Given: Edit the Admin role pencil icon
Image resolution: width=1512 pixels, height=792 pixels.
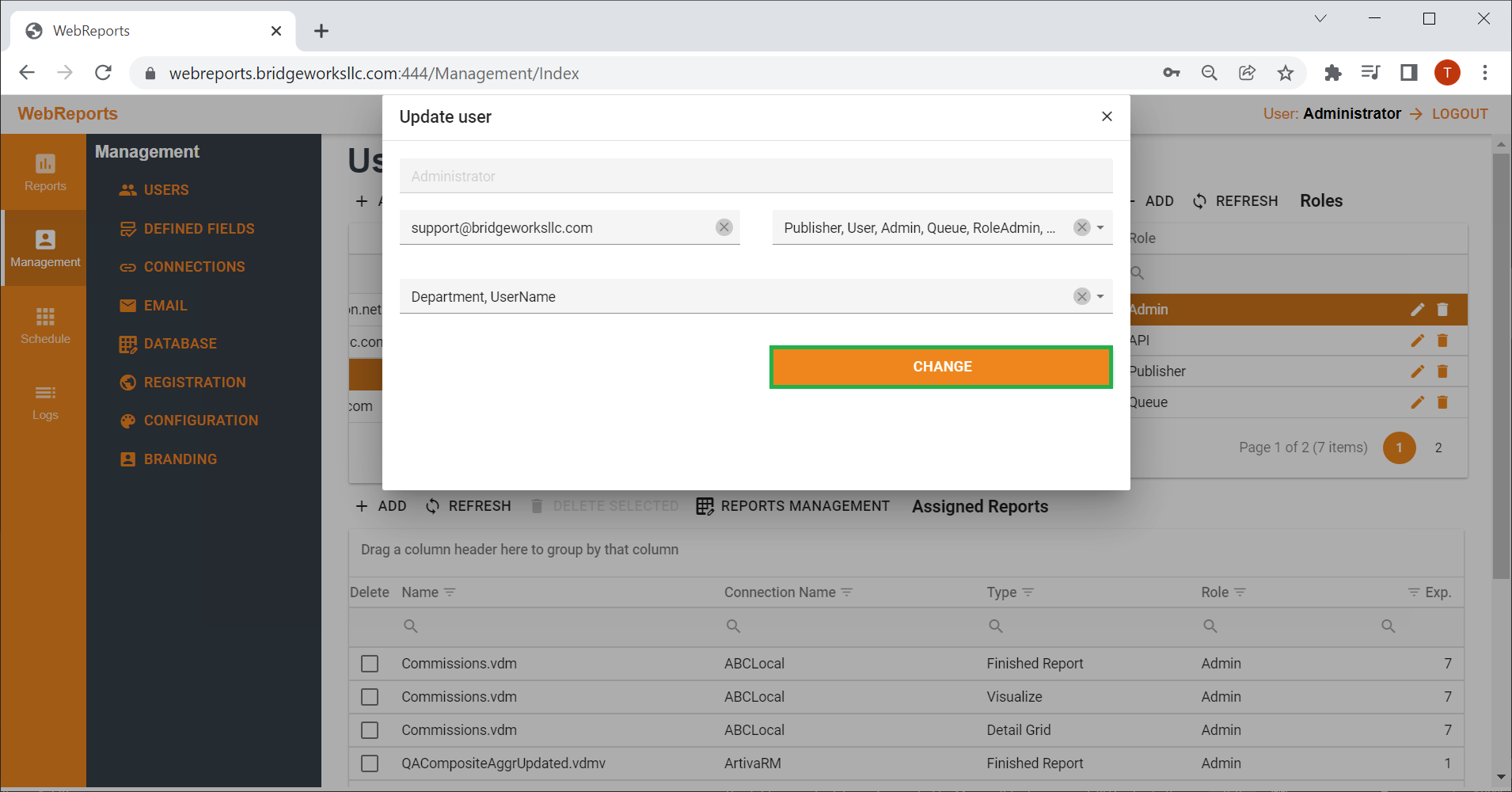Looking at the screenshot, I should [1417, 310].
